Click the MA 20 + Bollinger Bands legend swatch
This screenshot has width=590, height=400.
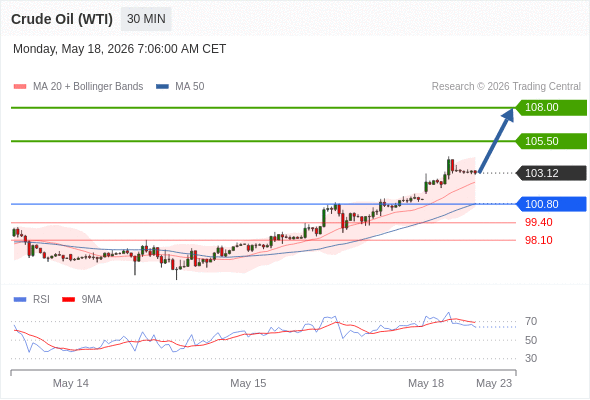[x=20, y=87]
